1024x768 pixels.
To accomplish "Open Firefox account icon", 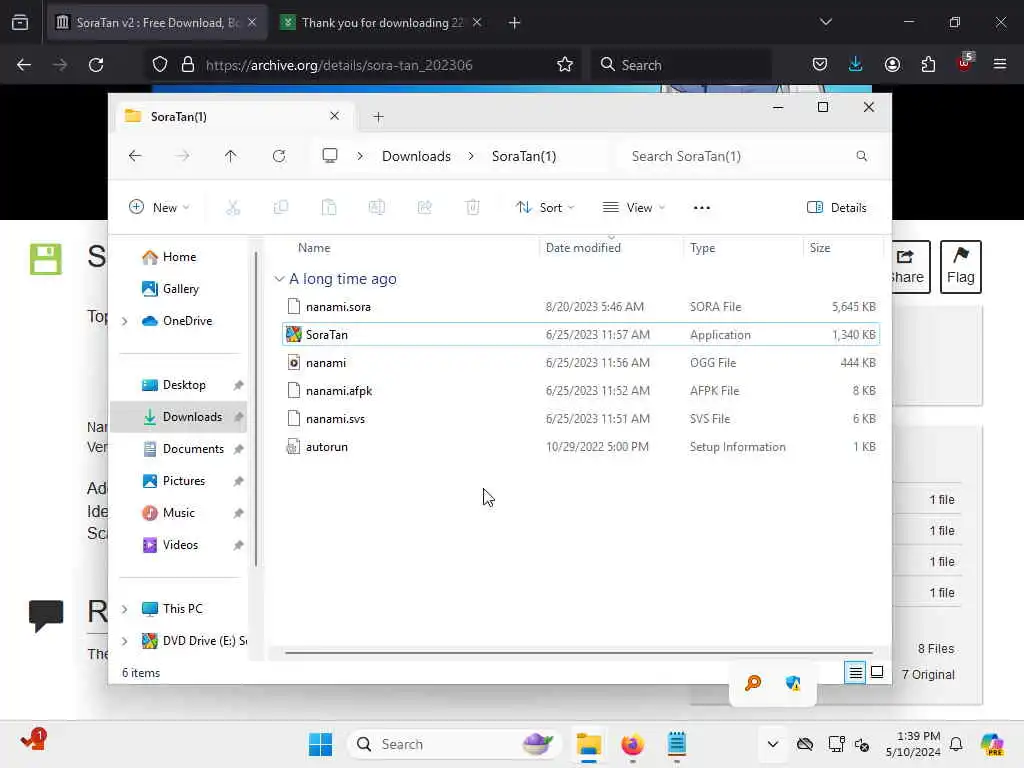I will pos(892,65).
